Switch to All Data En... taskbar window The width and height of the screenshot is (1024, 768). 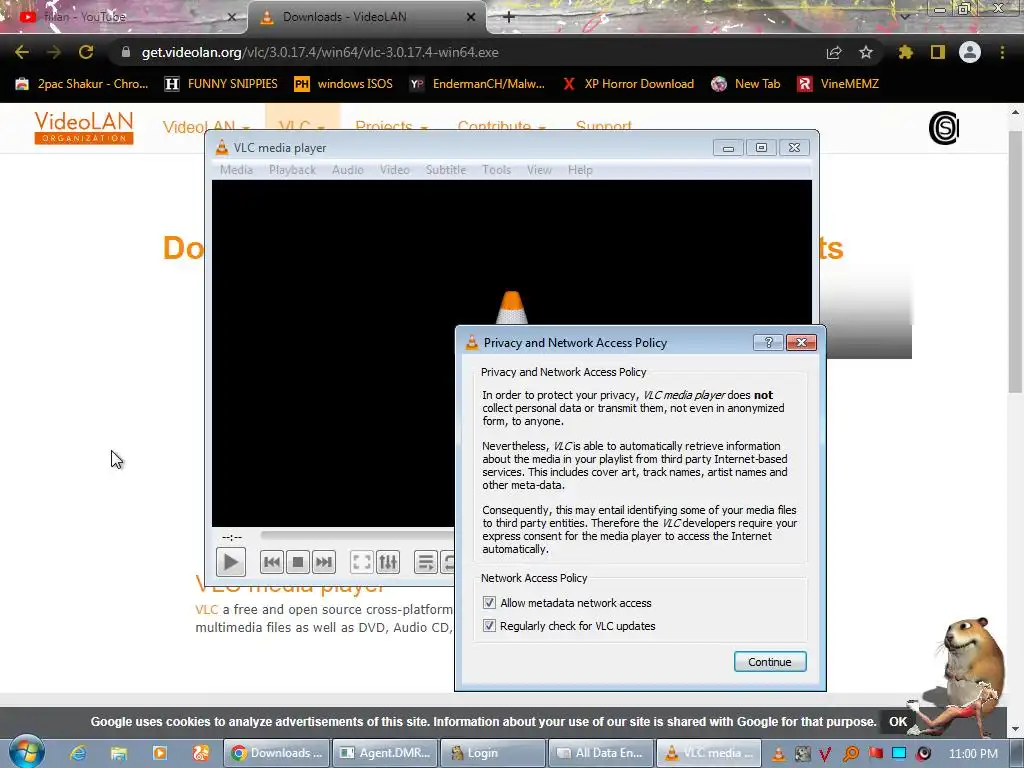coord(601,753)
